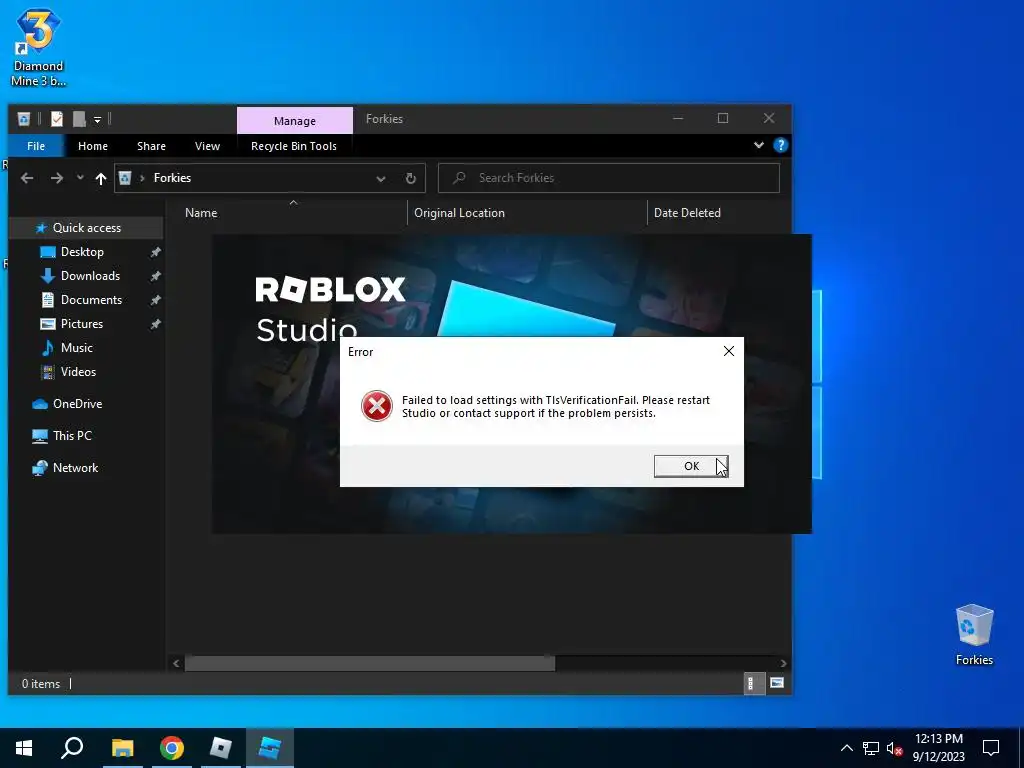Open the Action Center notifications icon
1024x768 pixels.
point(991,748)
